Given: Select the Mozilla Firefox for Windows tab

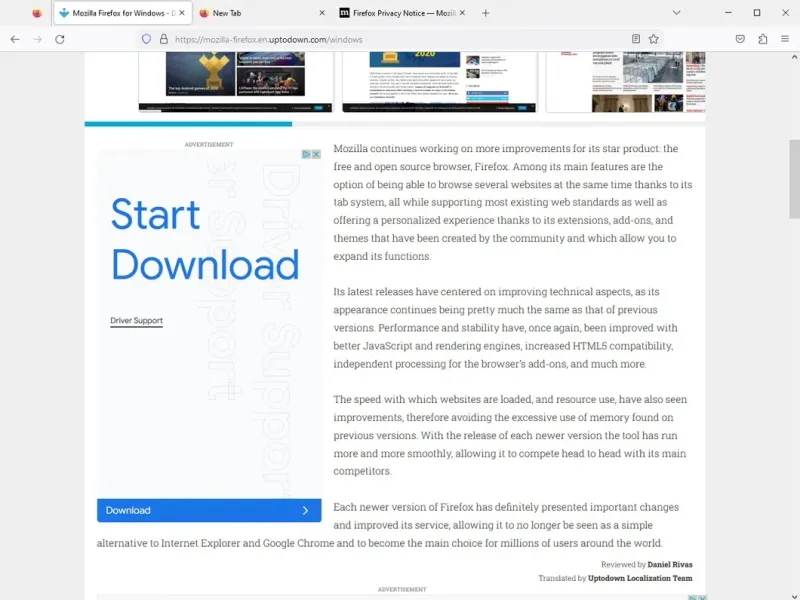Looking at the screenshot, I should [122, 13].
